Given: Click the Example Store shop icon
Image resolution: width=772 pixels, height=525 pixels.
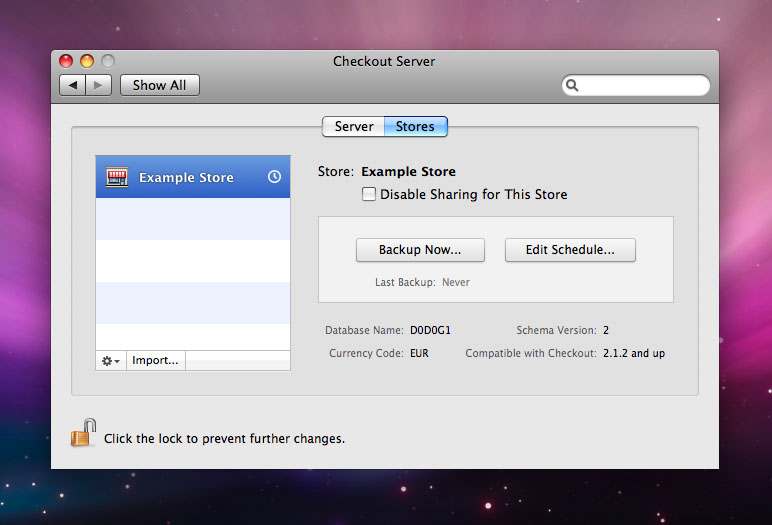Looking at the screenshot, I should coord(117,177).
